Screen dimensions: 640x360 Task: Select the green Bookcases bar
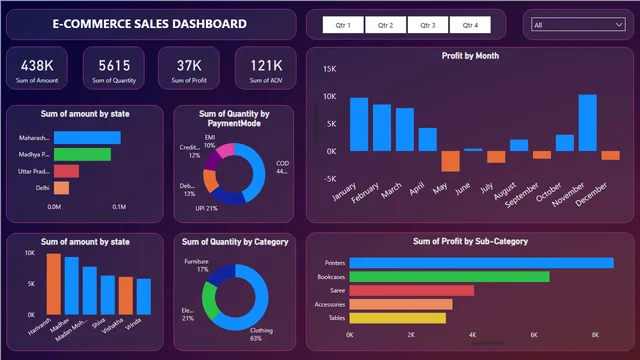coord(449,277)
